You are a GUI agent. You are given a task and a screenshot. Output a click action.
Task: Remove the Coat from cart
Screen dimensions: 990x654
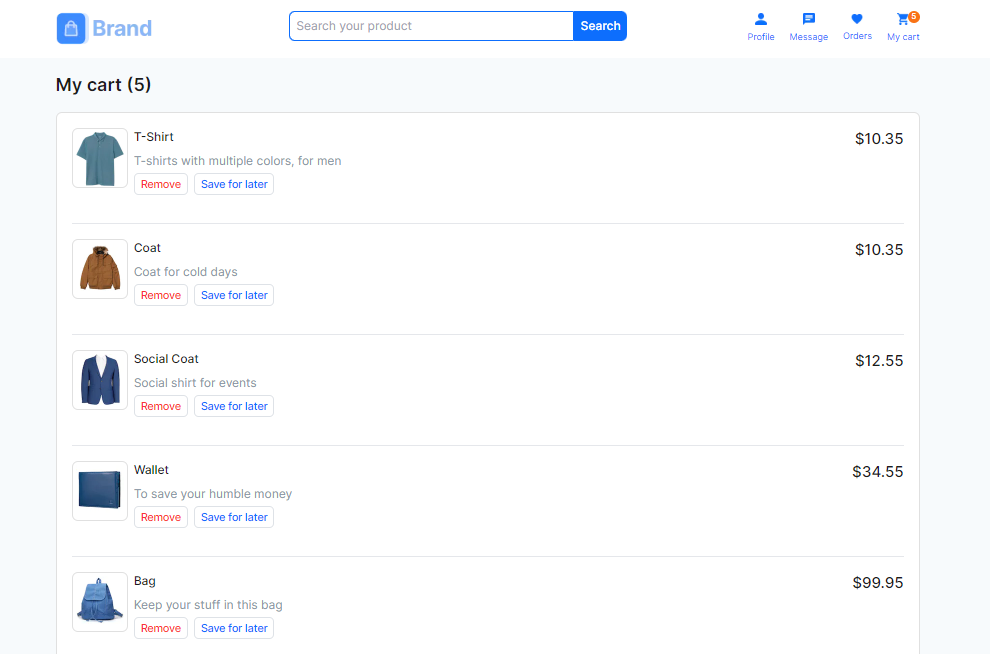[161, 295]
